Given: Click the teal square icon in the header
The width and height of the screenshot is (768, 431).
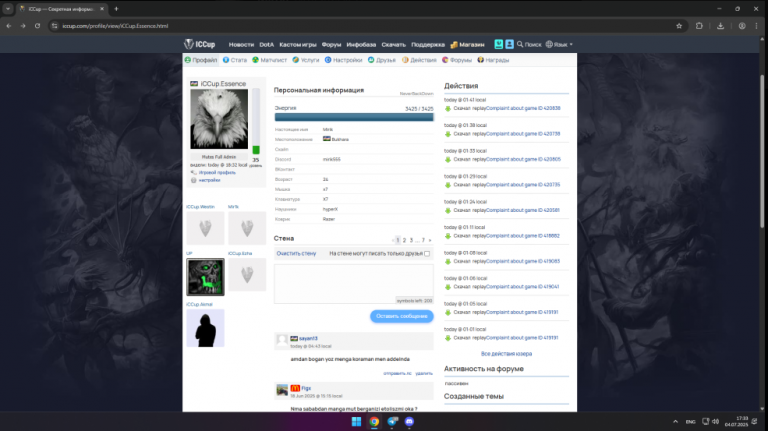Looking at the screenshot, I should pos(499,44).
